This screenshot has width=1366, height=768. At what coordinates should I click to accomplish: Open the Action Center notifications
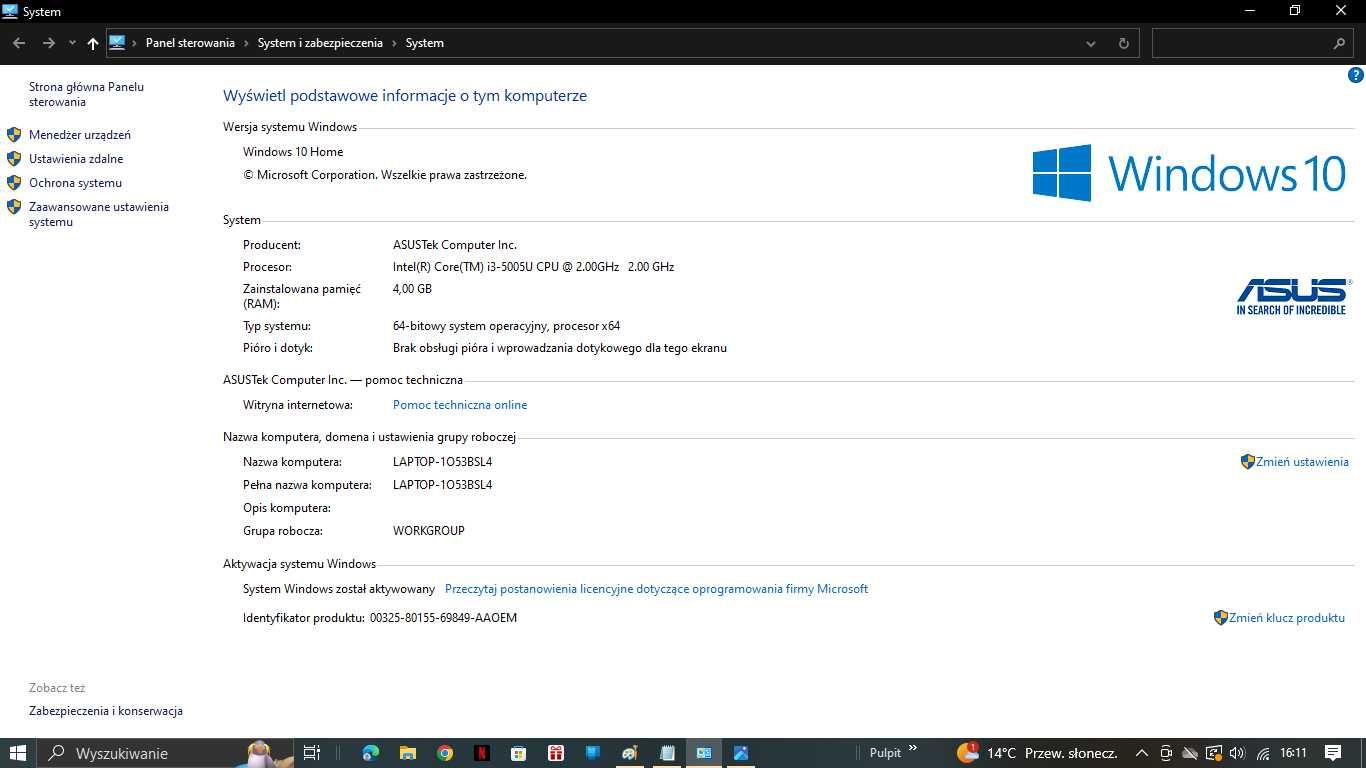[1333, 753]
